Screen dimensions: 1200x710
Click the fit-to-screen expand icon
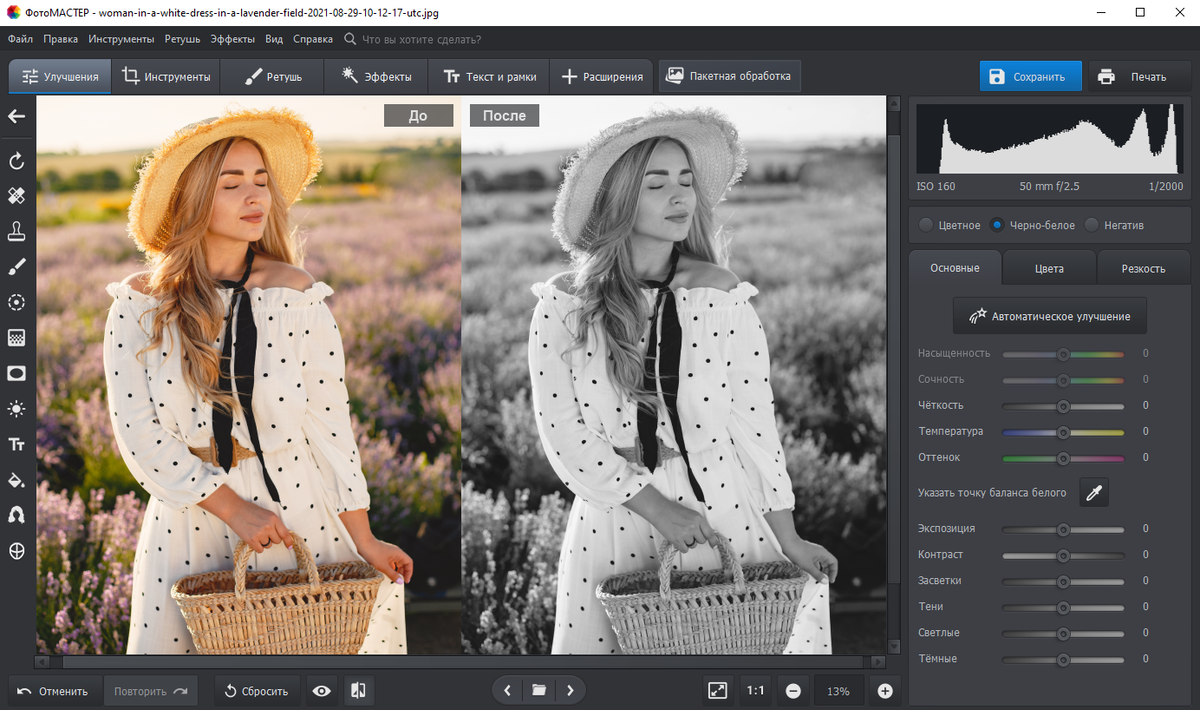click(717, 690)
